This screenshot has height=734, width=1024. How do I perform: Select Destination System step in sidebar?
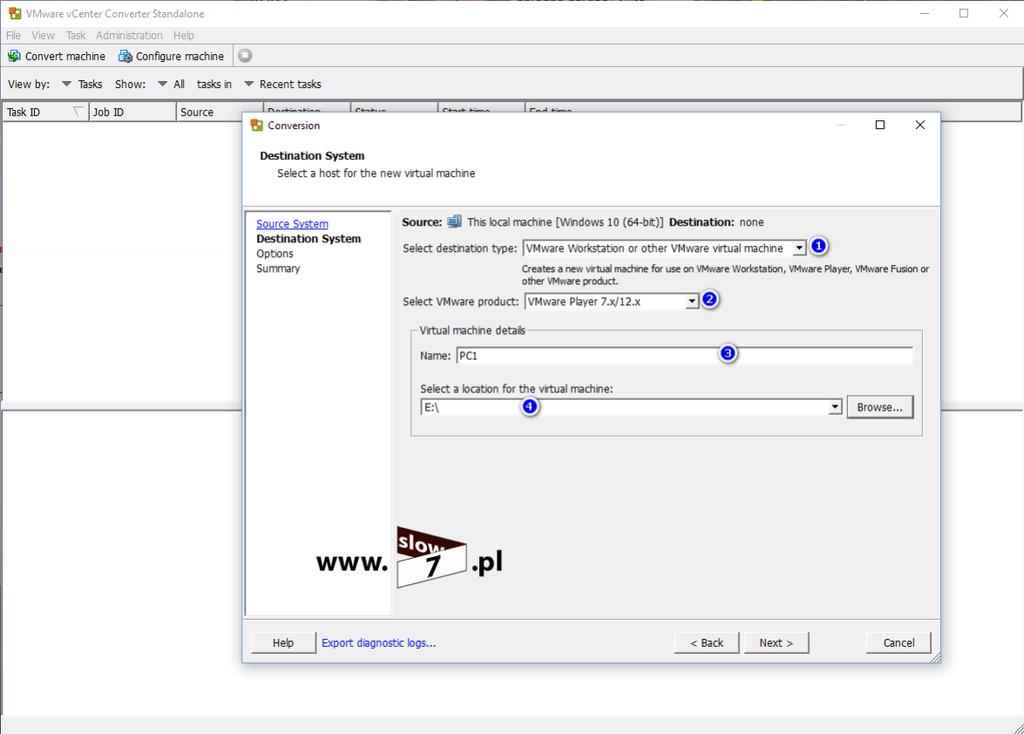pyautogui.click(x=308, y=239)
